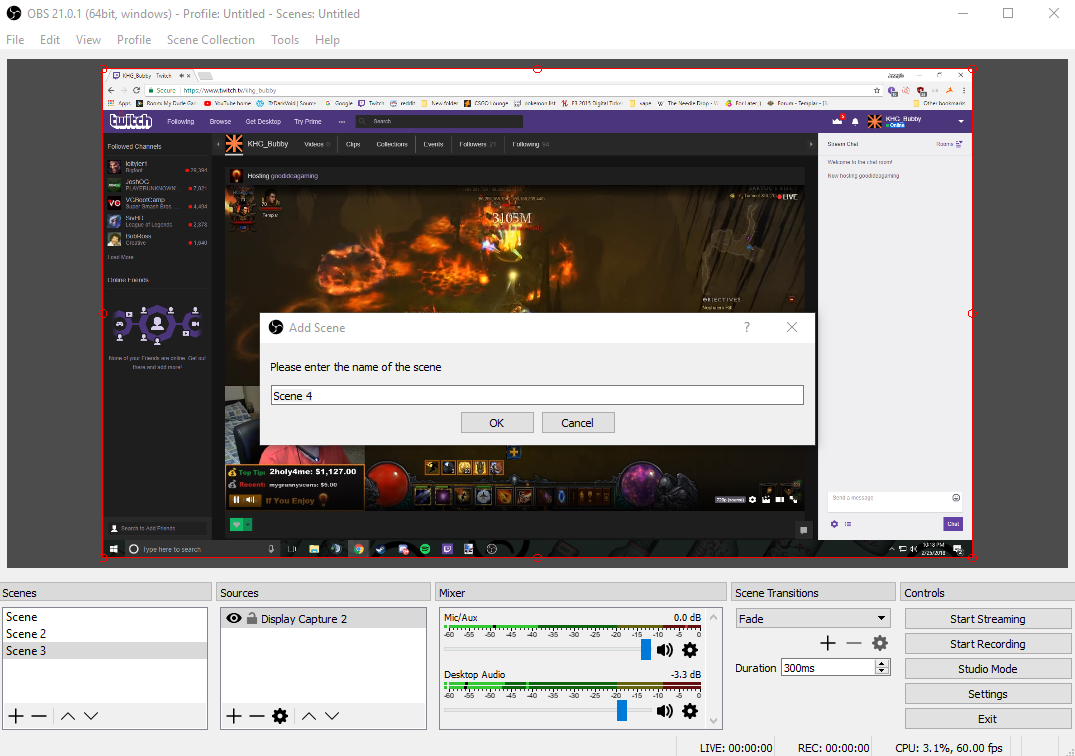The height and width of the screenshot is (756, 1075).
Task: Click the Start Recording button
Action: pos(987,643)
